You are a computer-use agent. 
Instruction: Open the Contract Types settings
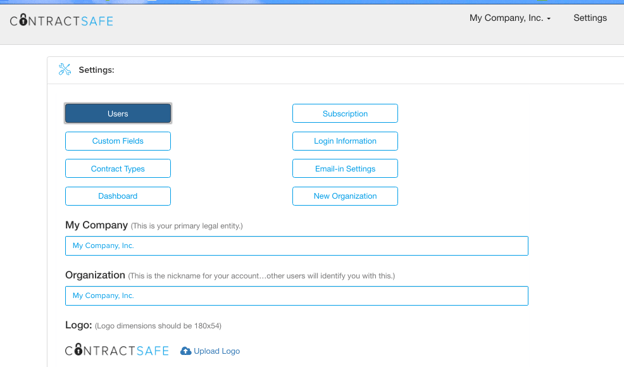click(x=118, y=168)
